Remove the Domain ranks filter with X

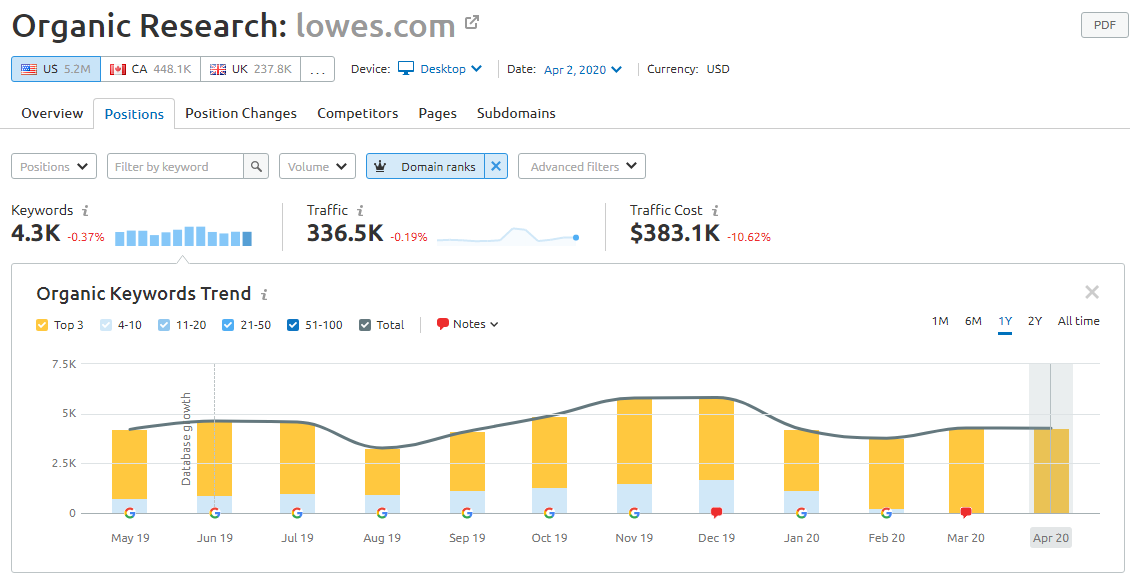pyautogui.click(x=496, y=166)
